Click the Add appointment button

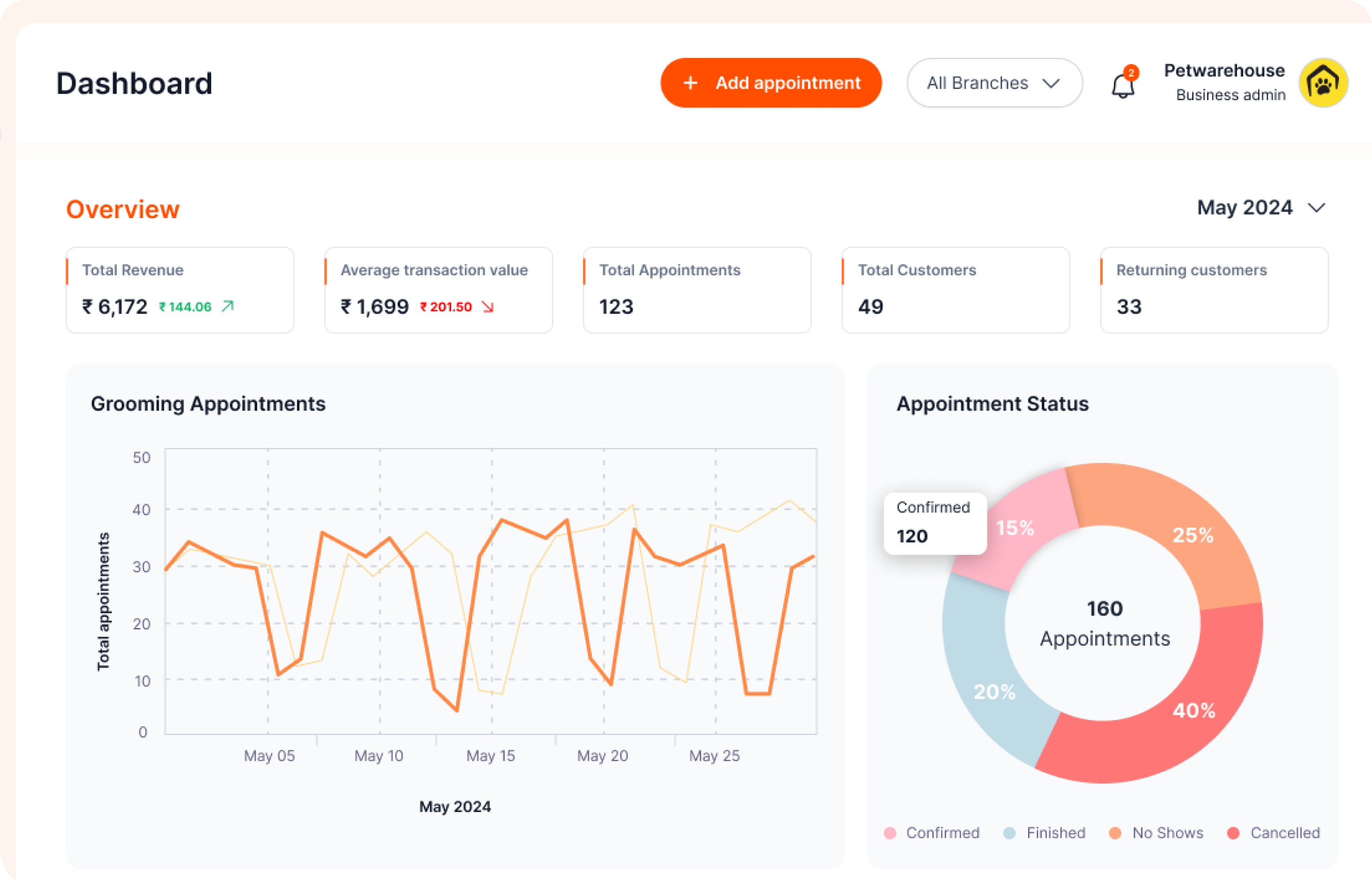(771, 83)
